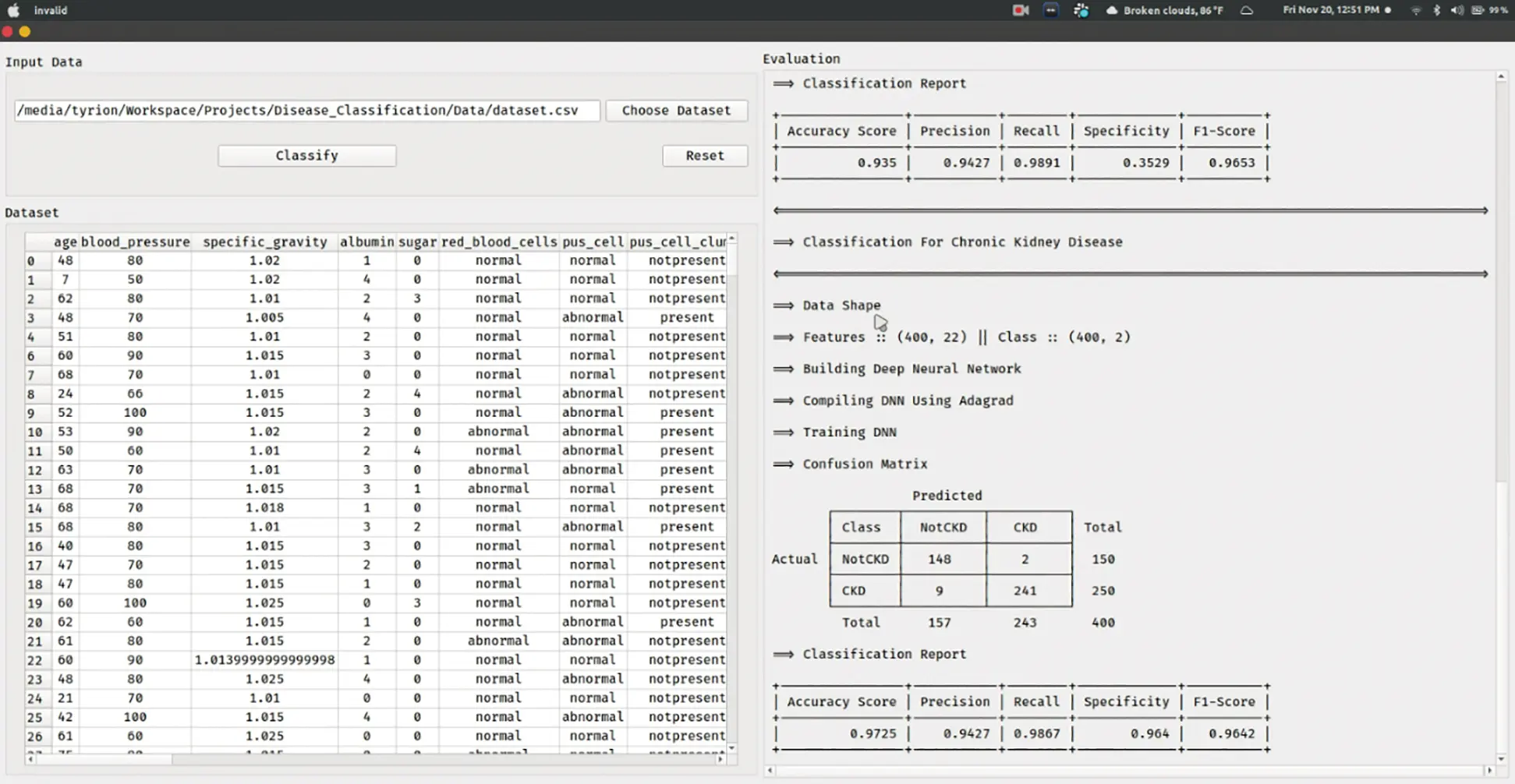Image resolution: width=1515 pixels, height=784 pixels.
Task: Select the 'sugar' column header
Action: 417,242
